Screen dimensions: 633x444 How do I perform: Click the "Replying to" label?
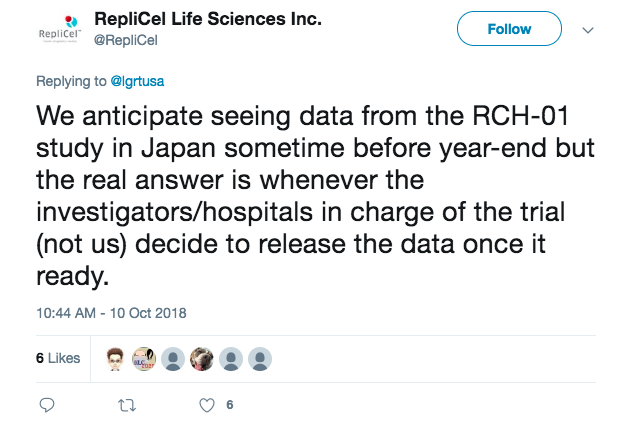click(x=70, y=81)
